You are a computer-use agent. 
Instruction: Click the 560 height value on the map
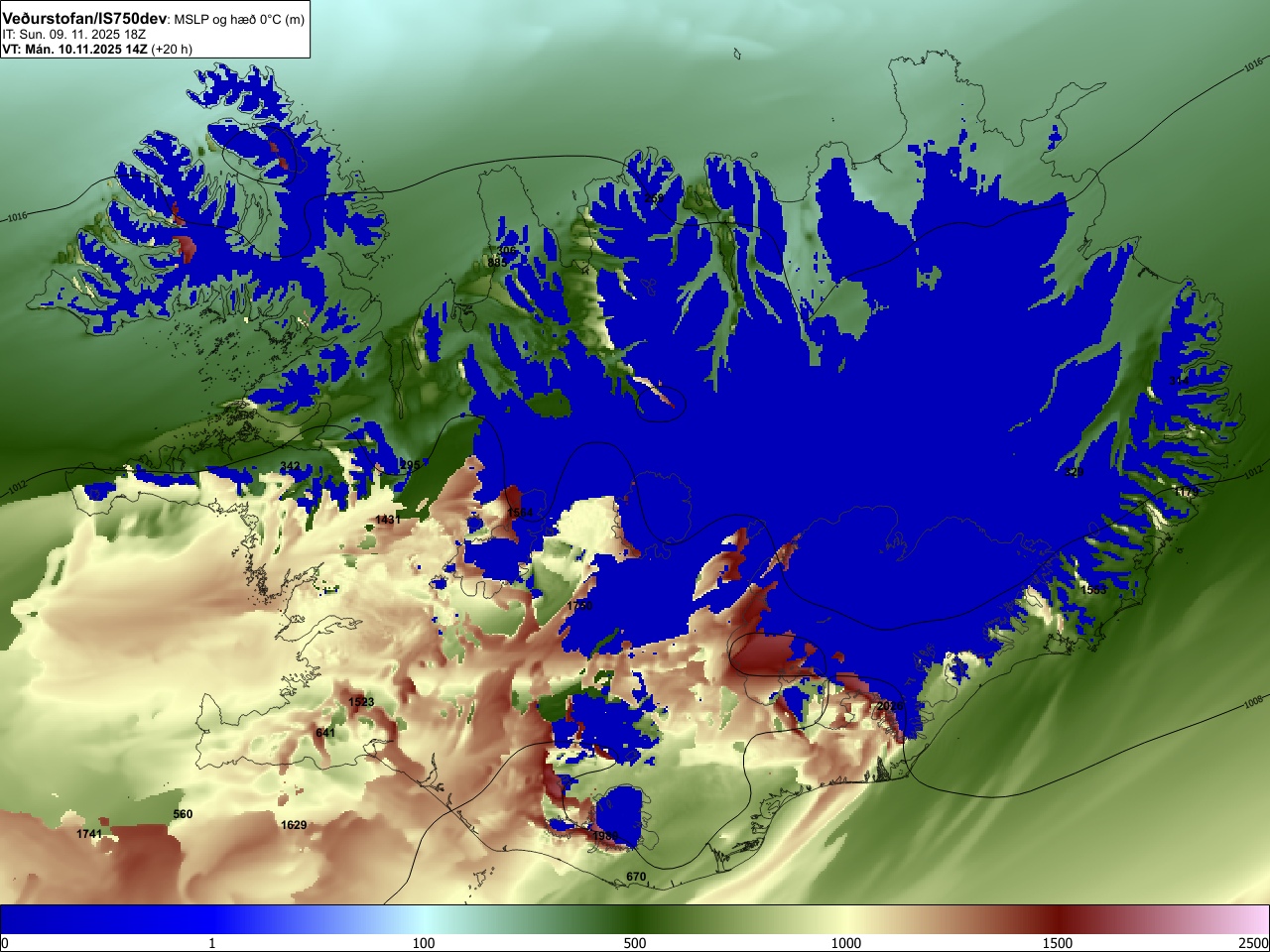tap(183, 814)
